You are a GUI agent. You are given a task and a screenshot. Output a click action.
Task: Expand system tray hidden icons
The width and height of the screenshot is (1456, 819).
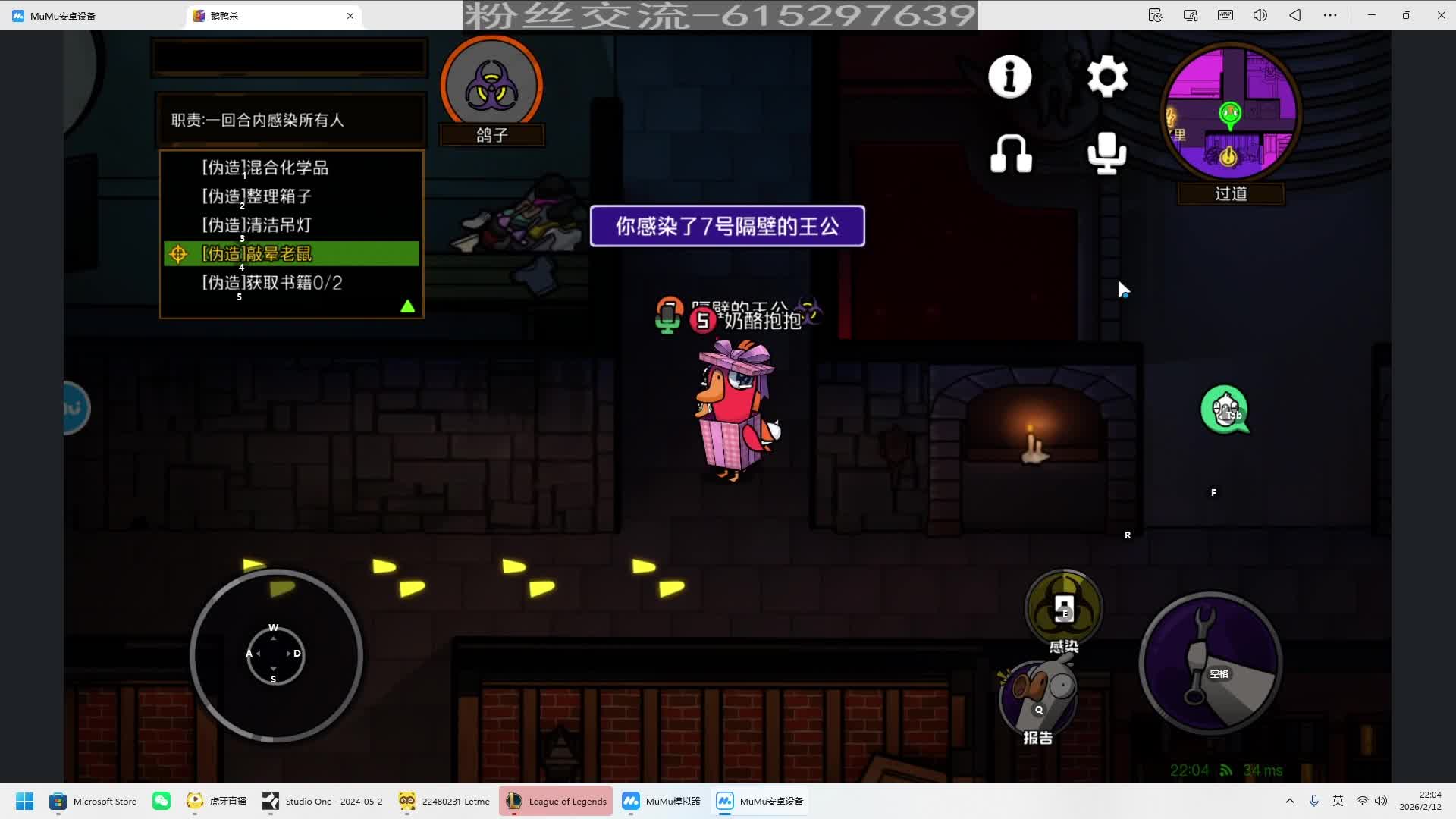(1289, 801)
